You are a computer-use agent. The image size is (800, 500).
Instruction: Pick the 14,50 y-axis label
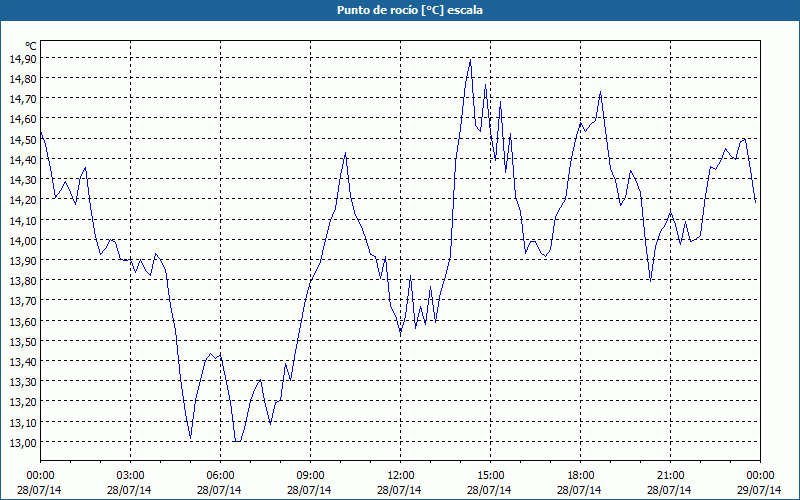tap(23, 139)
